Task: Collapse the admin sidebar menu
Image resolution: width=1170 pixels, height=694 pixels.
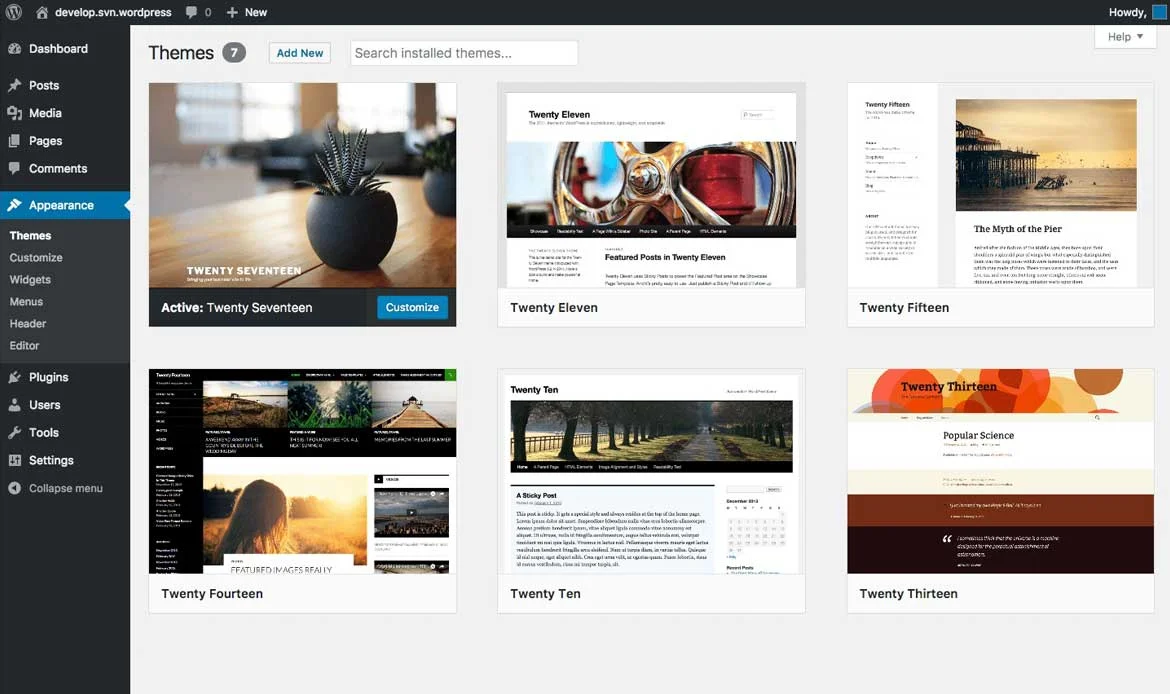Action: [x=65, y=488]
